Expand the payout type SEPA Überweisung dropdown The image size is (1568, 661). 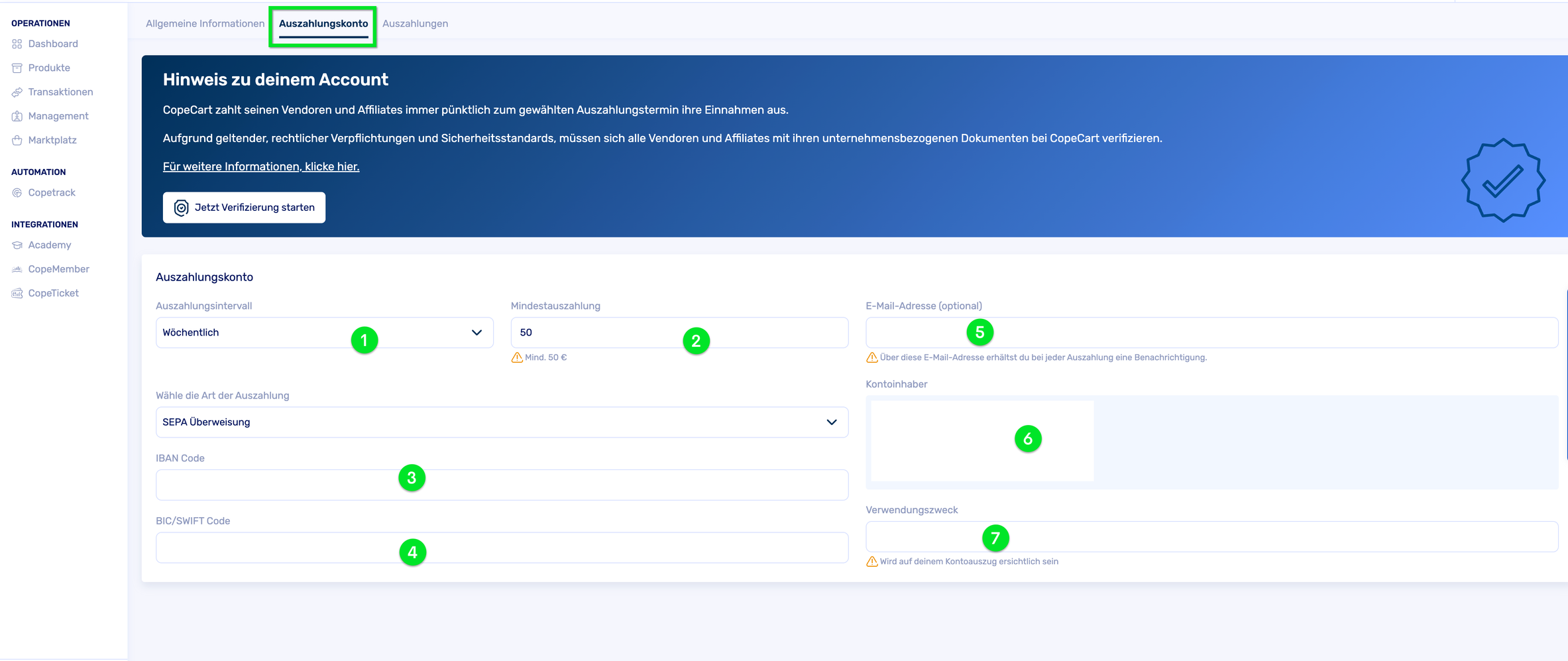502,422
